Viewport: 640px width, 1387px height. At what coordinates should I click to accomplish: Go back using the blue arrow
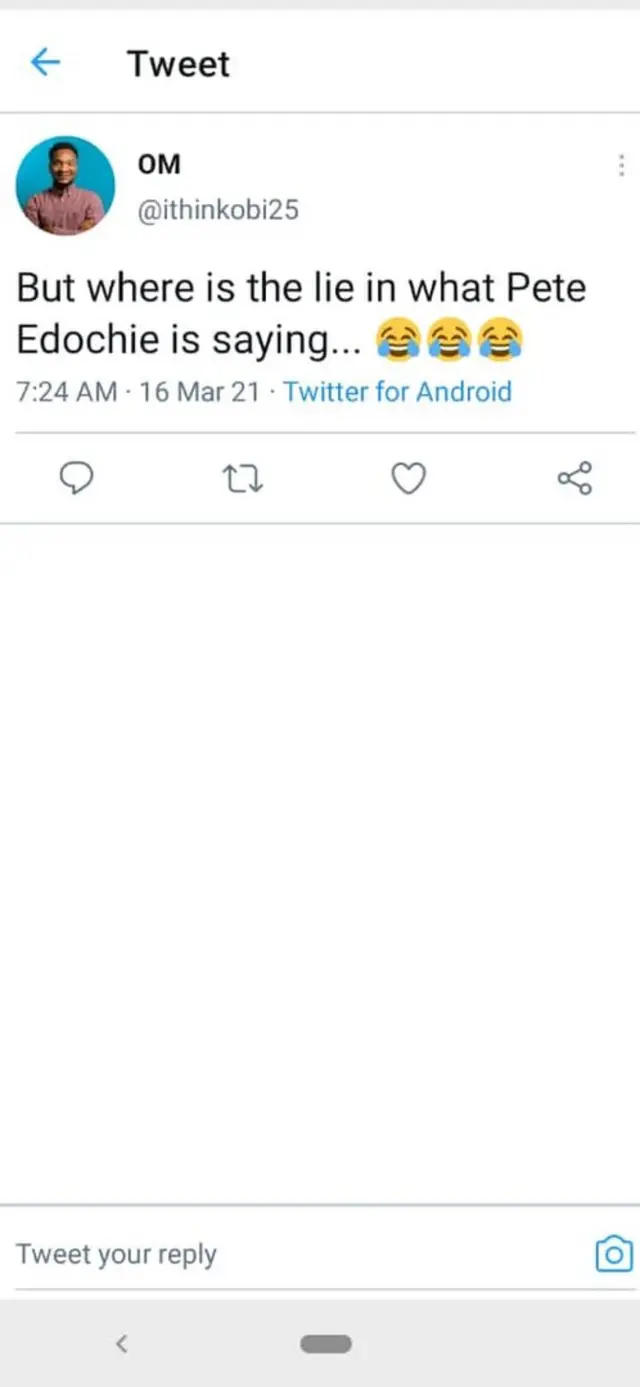(46, 64)
